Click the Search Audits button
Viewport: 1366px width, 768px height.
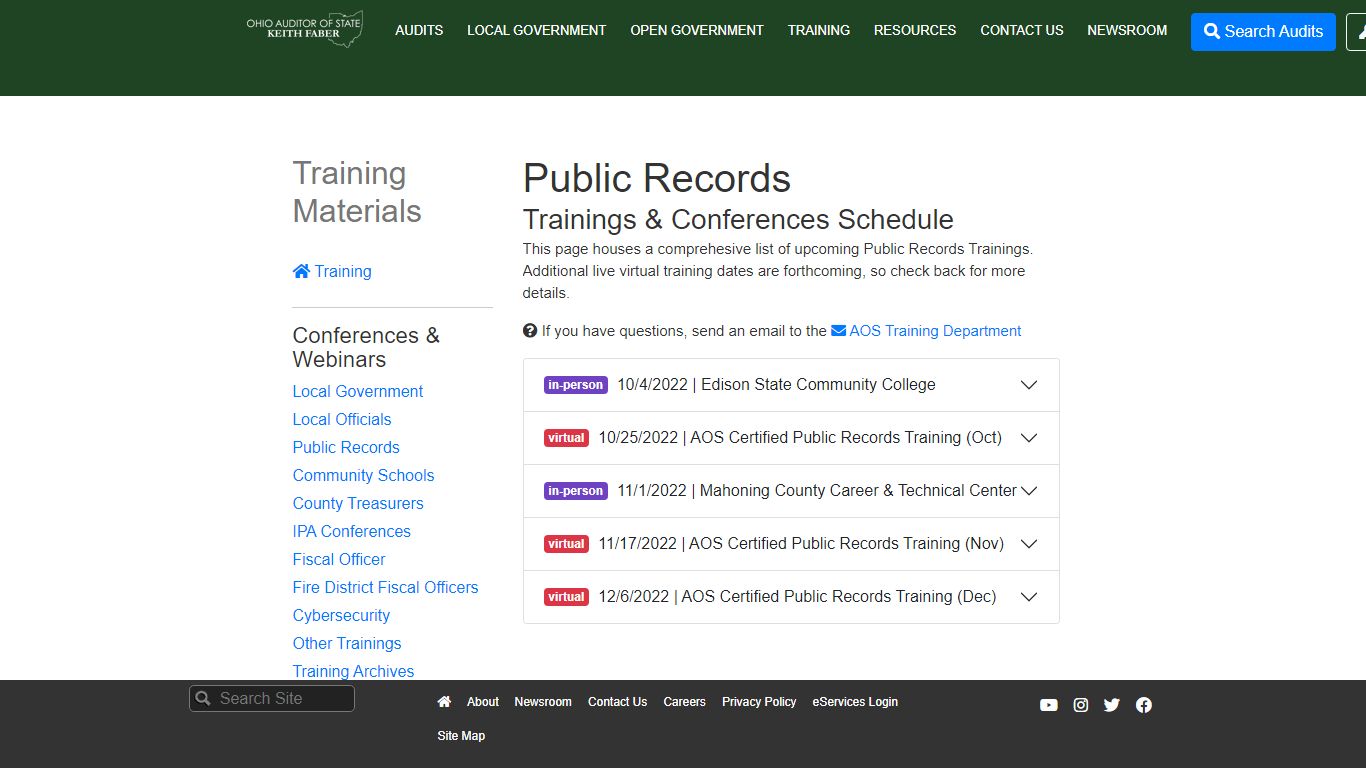[1263, 31]
